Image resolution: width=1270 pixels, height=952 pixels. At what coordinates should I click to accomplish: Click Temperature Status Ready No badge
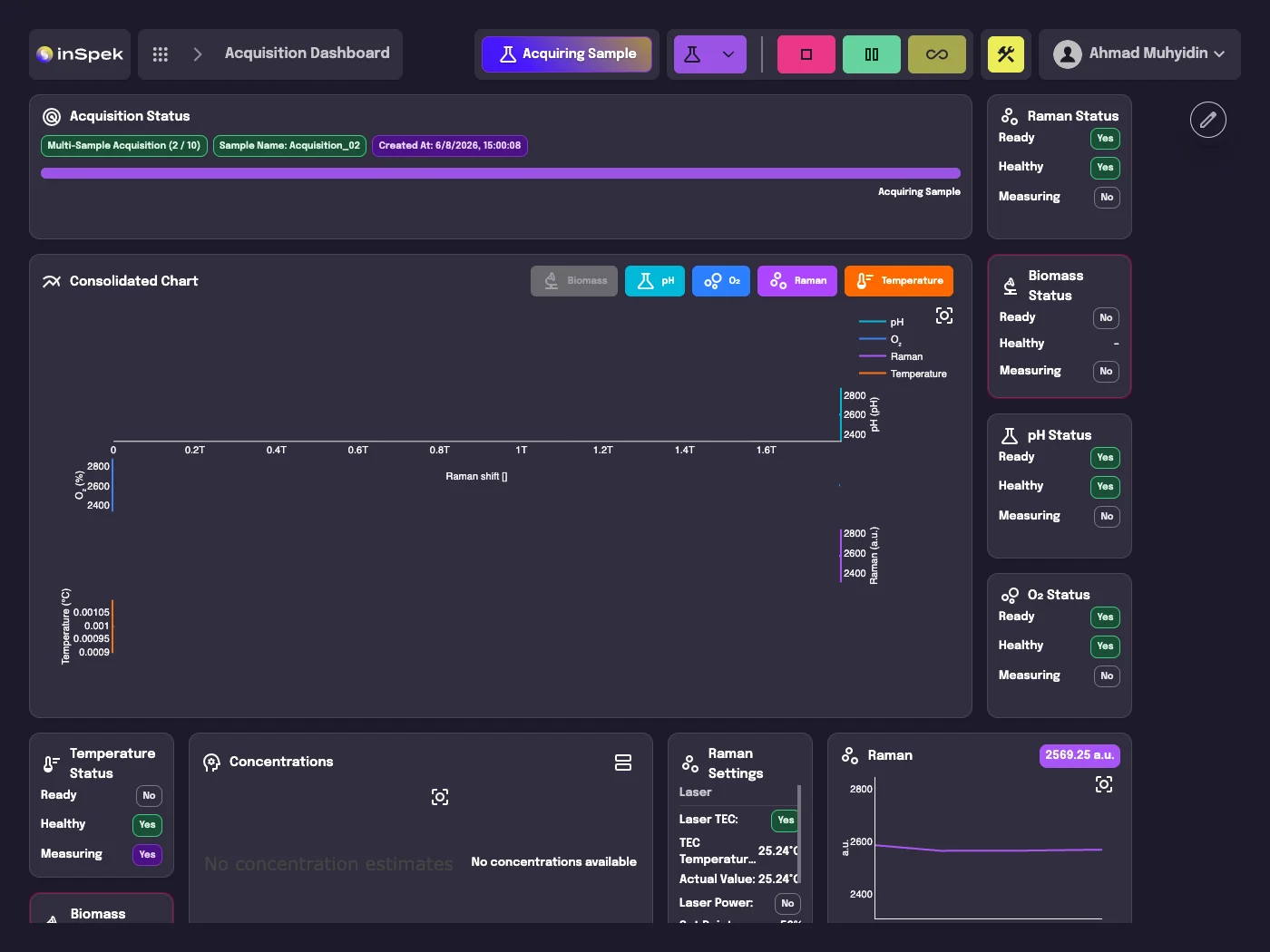coord(149,796)
